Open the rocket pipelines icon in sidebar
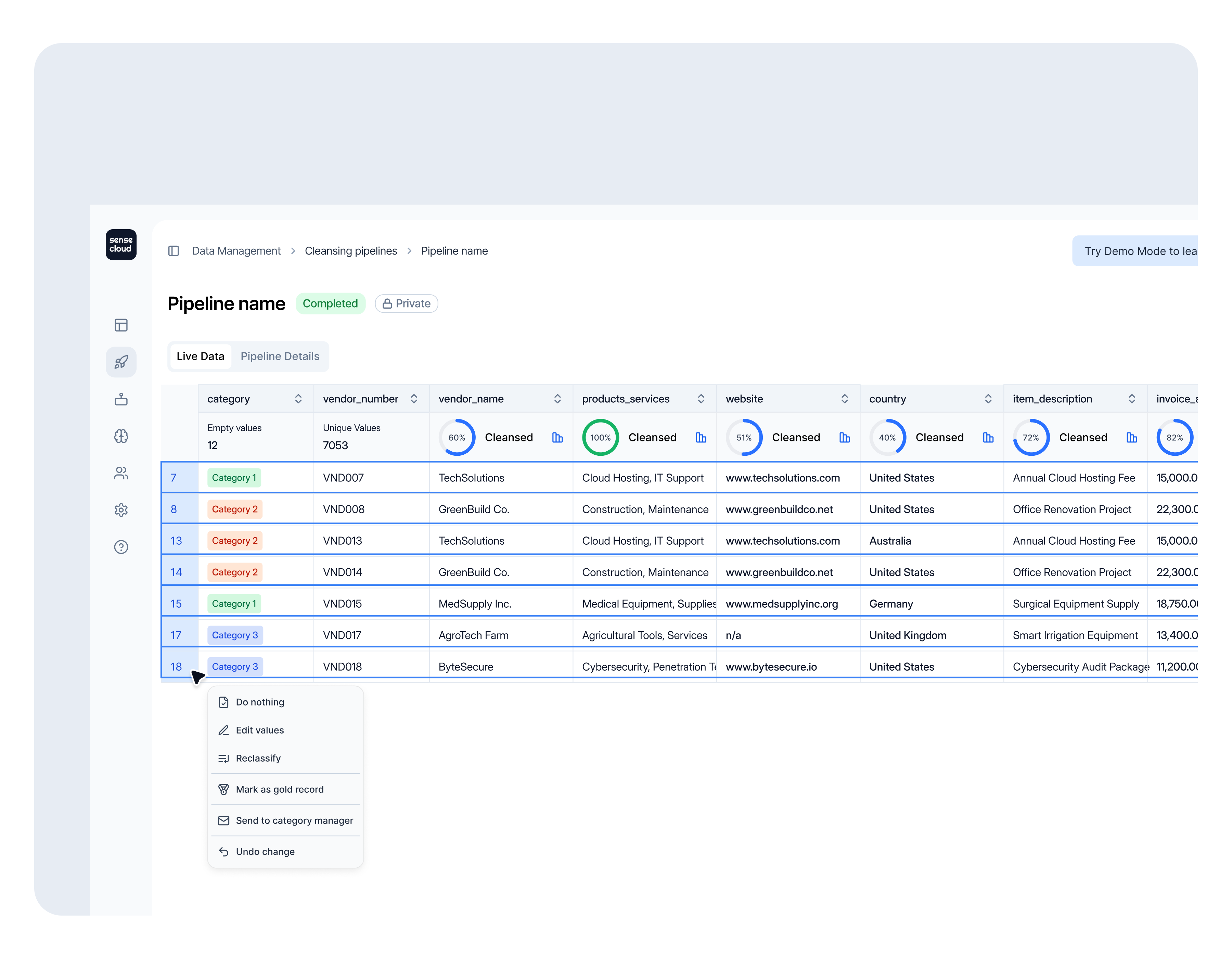Screen dimensions: 1232x958 coord(121,361)
